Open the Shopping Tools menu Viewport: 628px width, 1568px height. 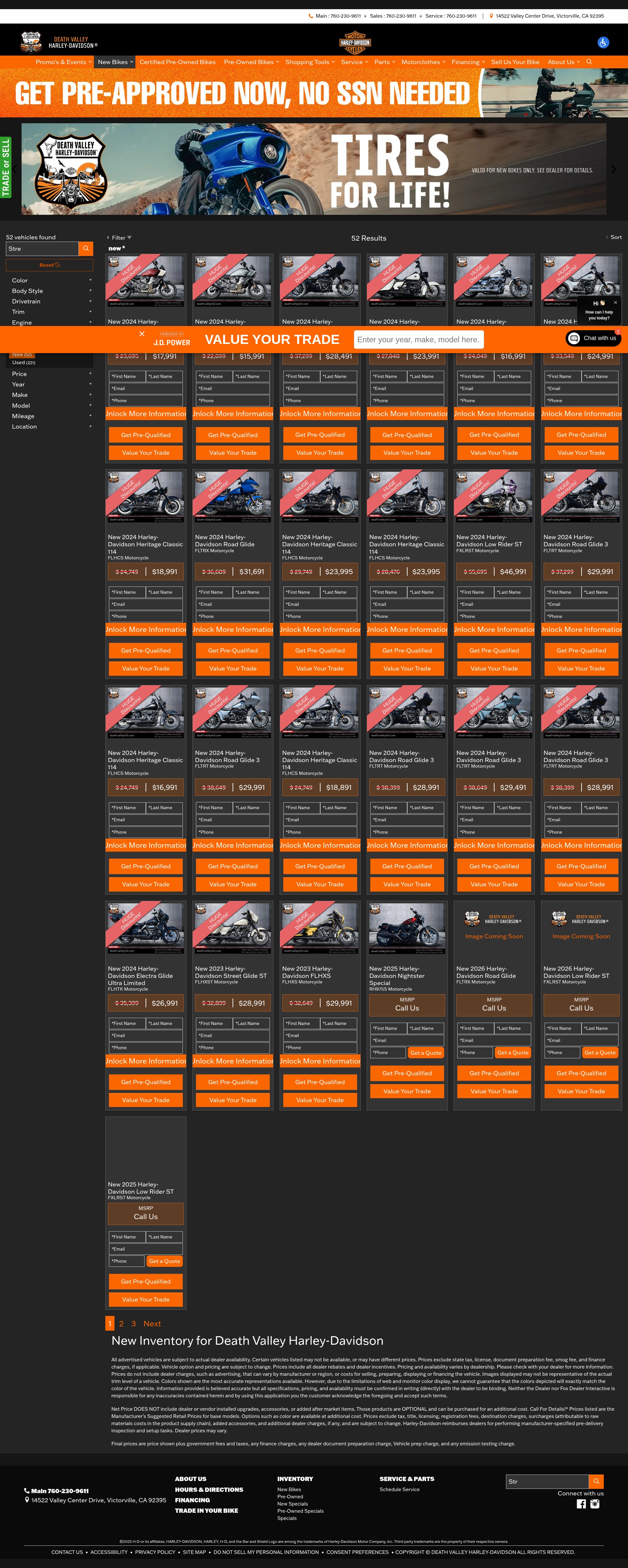310,62
